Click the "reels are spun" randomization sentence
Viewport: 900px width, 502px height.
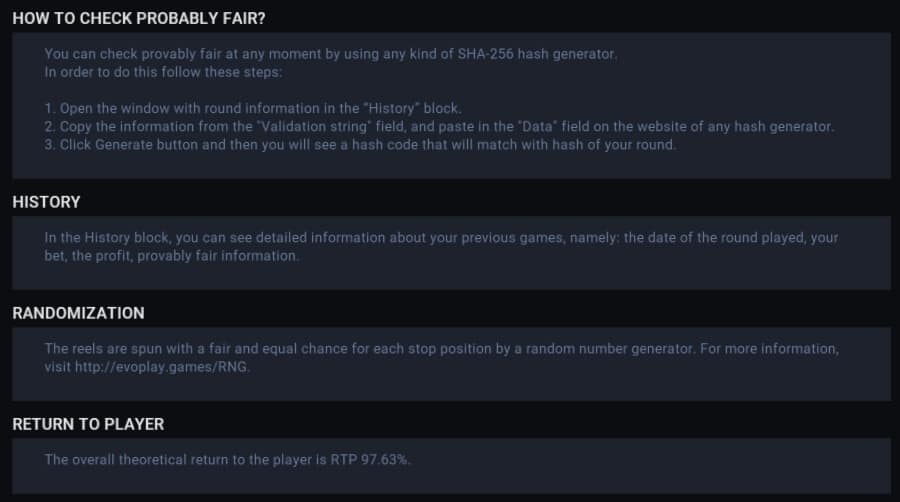[x=441, y=348]
